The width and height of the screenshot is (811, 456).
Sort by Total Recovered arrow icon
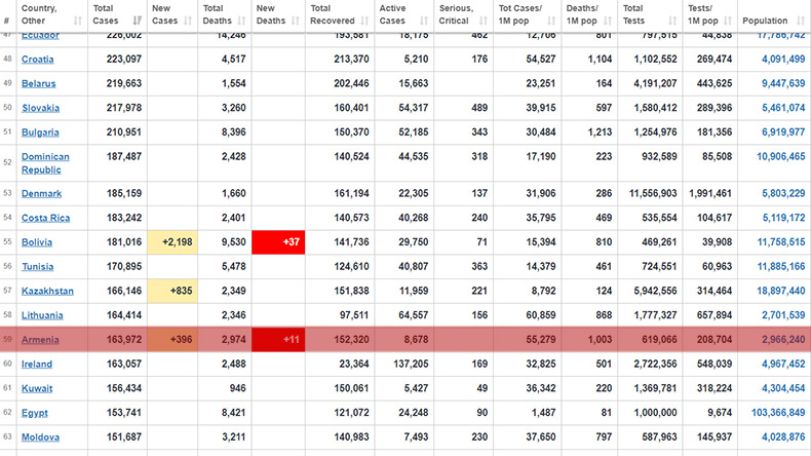(x=365, y=21)
